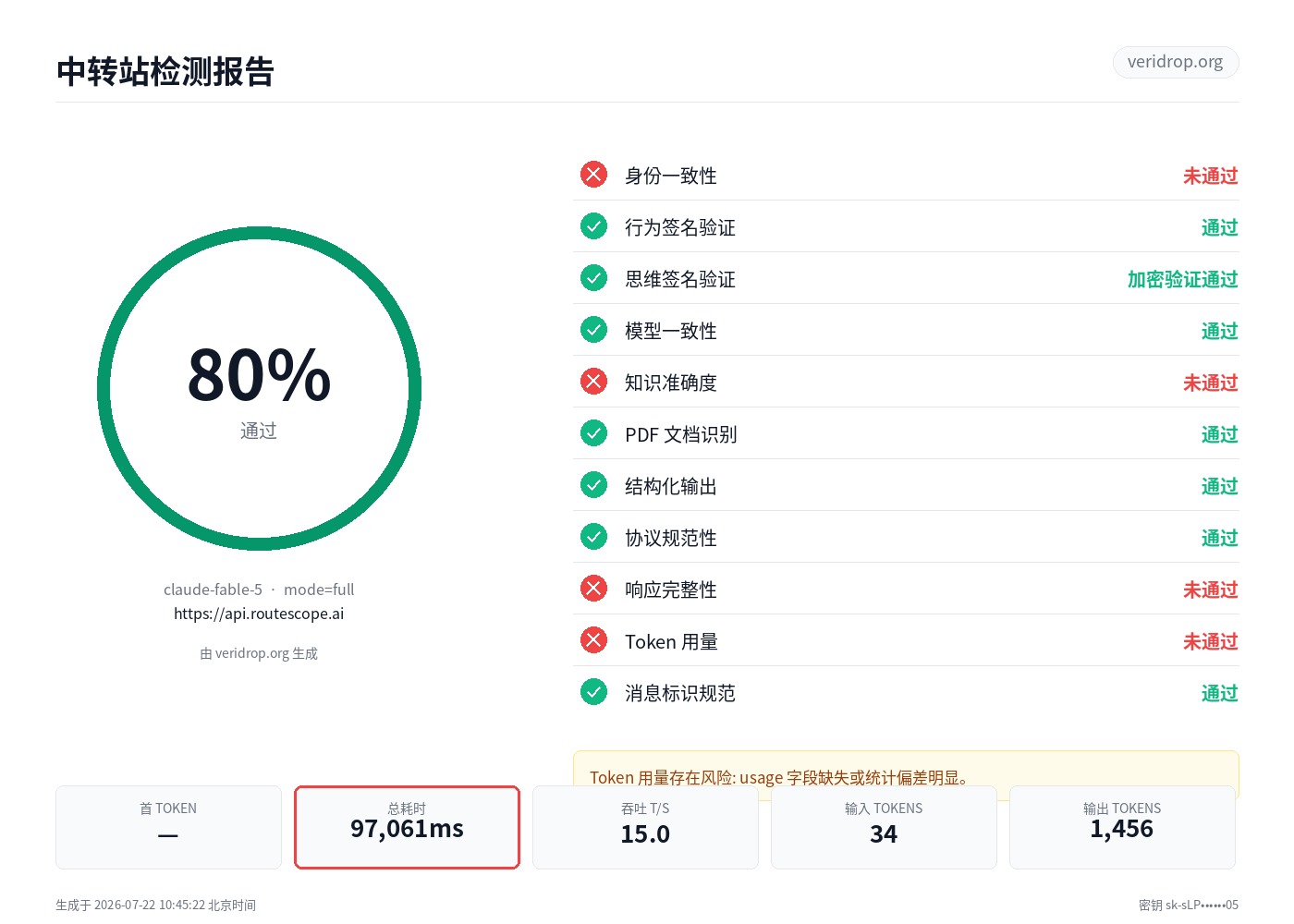Click the green check icon beside 思维签名验证

(593, 278)
